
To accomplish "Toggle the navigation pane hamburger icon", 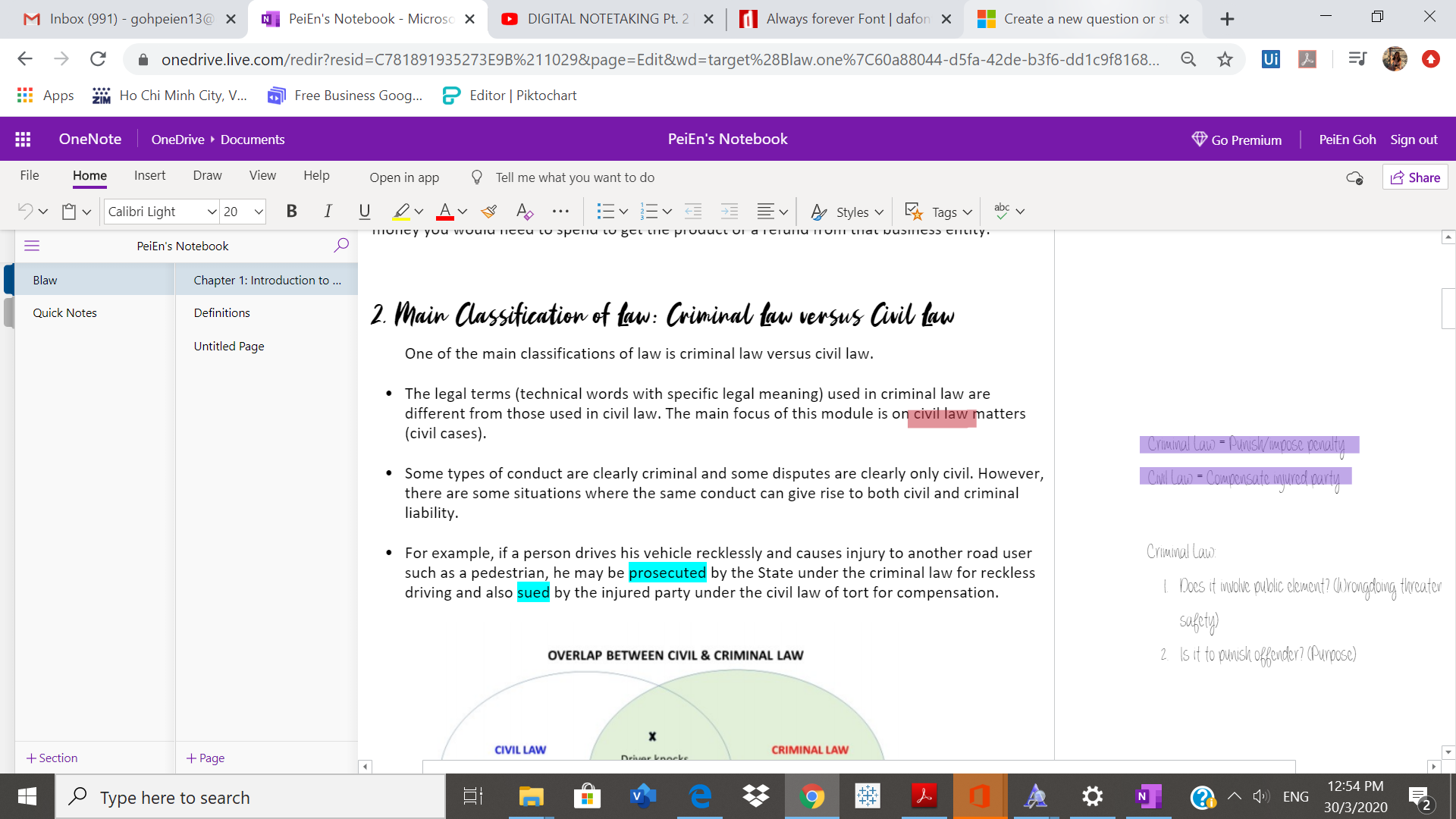I will tap(32, 246).
